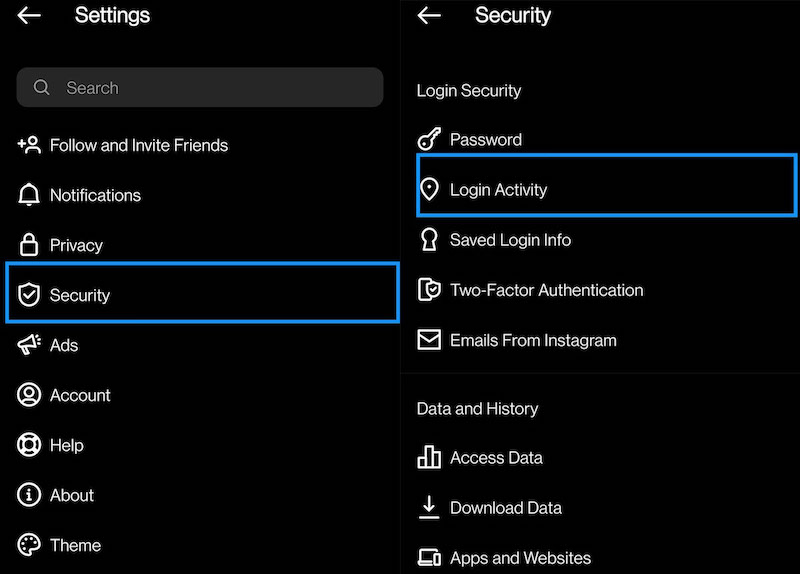Tap the Two-Factor Authentication shield icon

[429, 290]
